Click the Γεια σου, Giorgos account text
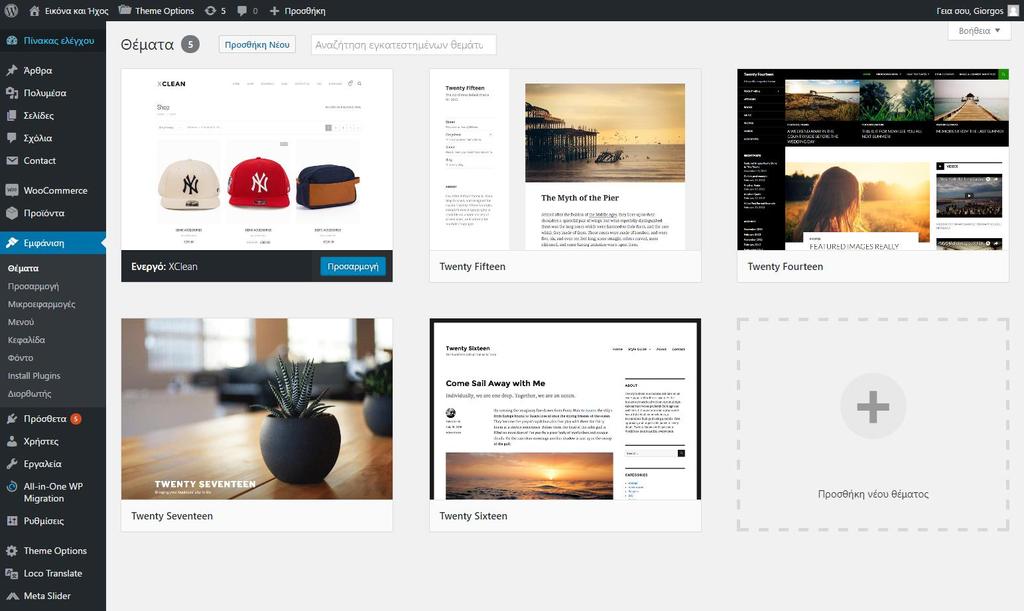 click(970, 10)
